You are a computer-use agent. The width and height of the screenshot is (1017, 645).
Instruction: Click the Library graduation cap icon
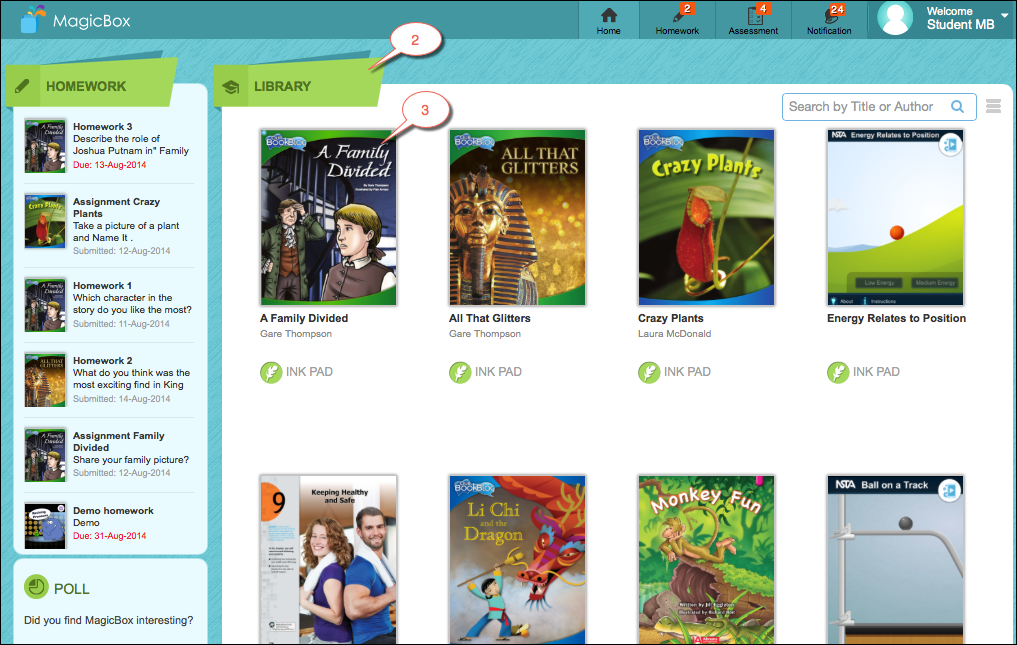(230, 86)
